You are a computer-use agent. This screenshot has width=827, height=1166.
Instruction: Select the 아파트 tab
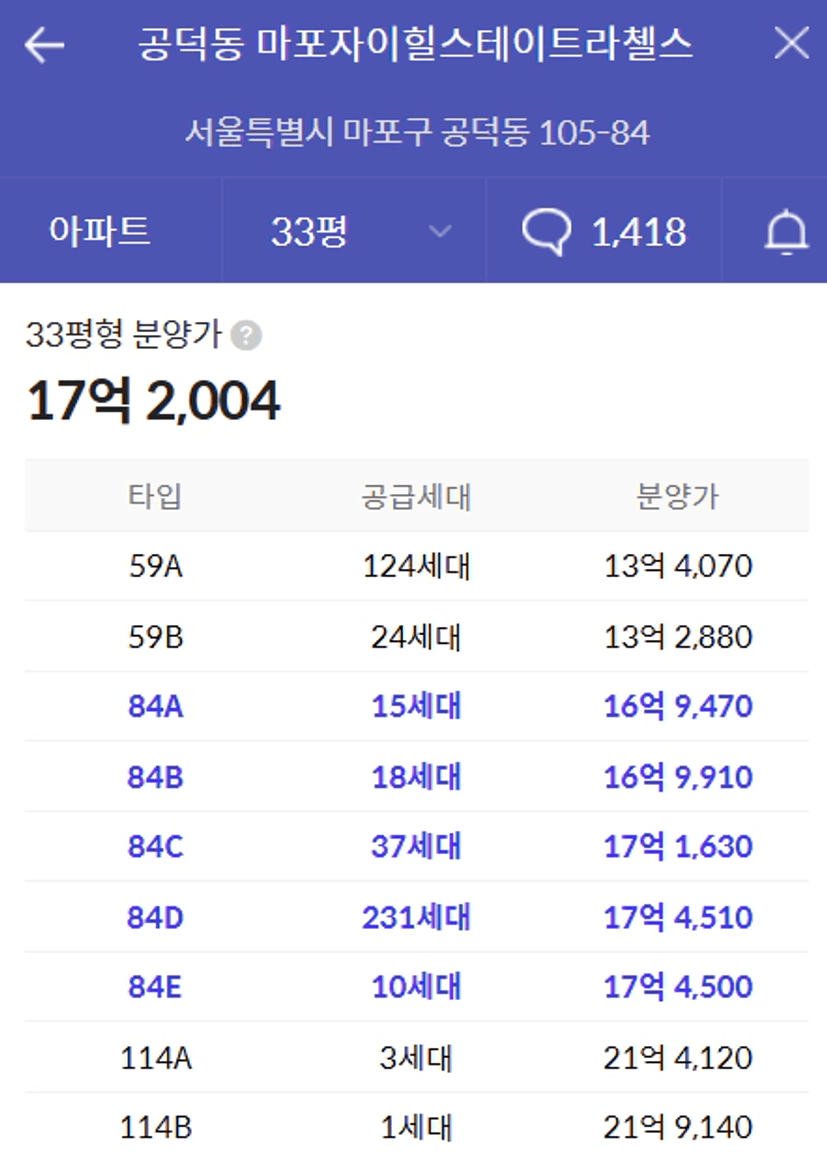click(x=99, y=231)
